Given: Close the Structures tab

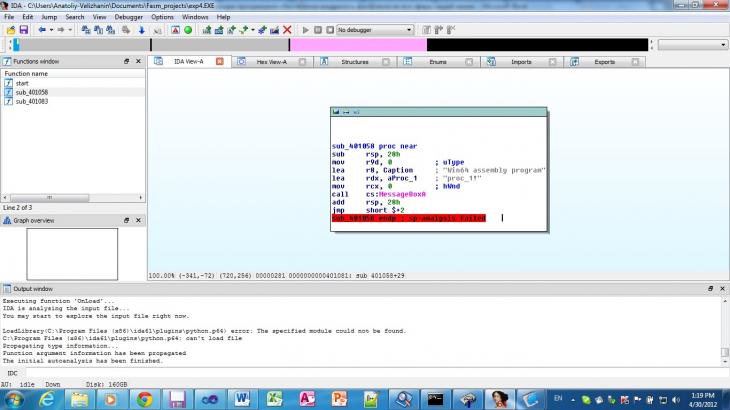Looking at the screenshot, I should click(386, 62).
